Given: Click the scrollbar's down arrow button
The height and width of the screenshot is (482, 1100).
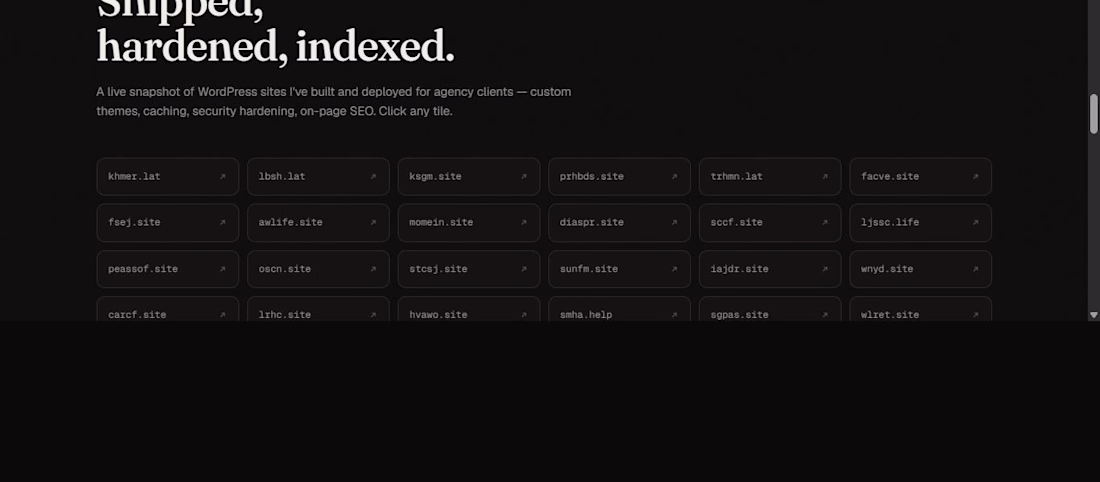Looking at the screenshot, I should coord(1094,316).
